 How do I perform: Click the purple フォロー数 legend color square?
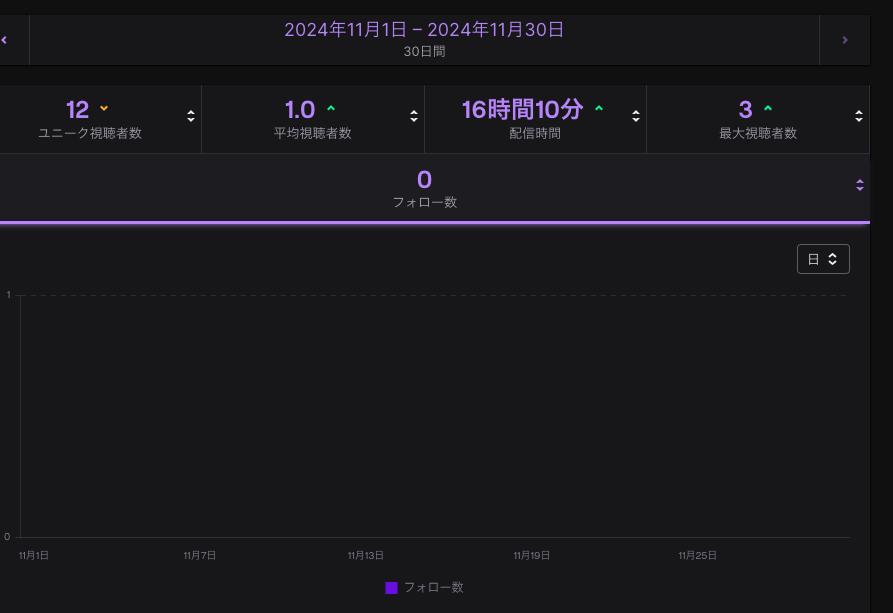[392, 588]
